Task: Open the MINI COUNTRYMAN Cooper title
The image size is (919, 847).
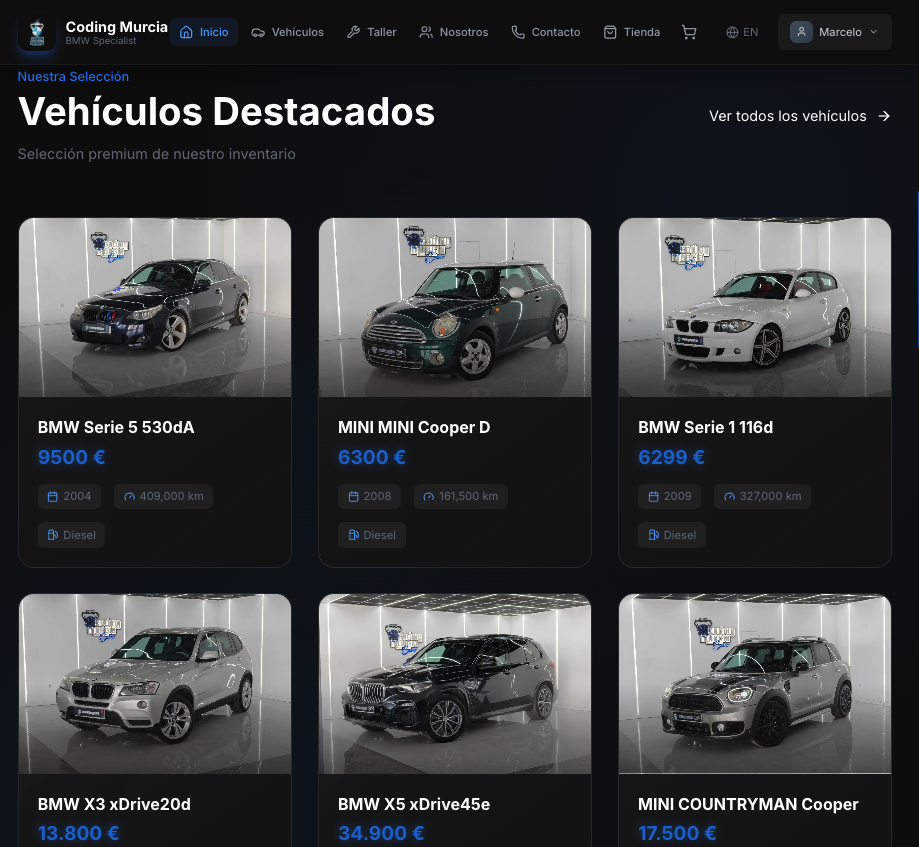Action: coord(748,804)
